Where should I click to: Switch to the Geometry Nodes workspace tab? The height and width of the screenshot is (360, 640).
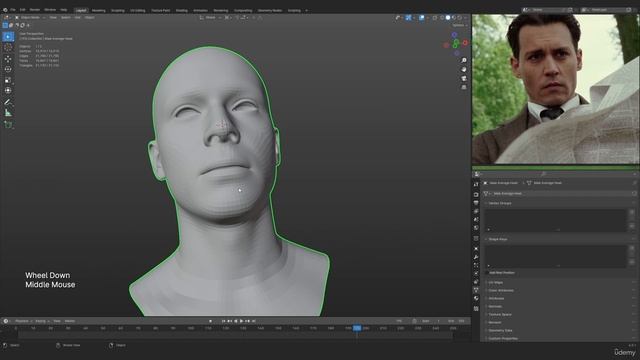(x=270, y=11)
